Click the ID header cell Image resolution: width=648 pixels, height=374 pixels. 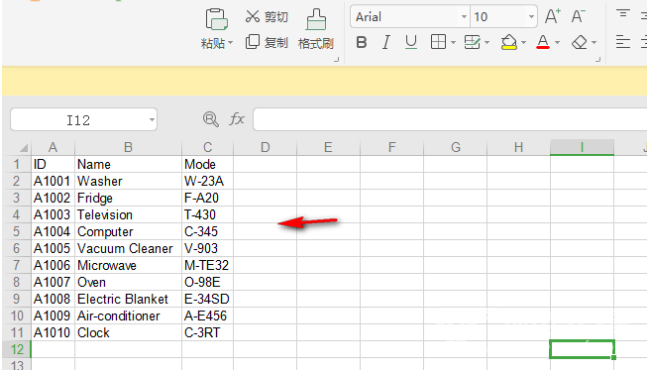pyautogui.click(x=53, y=164)
